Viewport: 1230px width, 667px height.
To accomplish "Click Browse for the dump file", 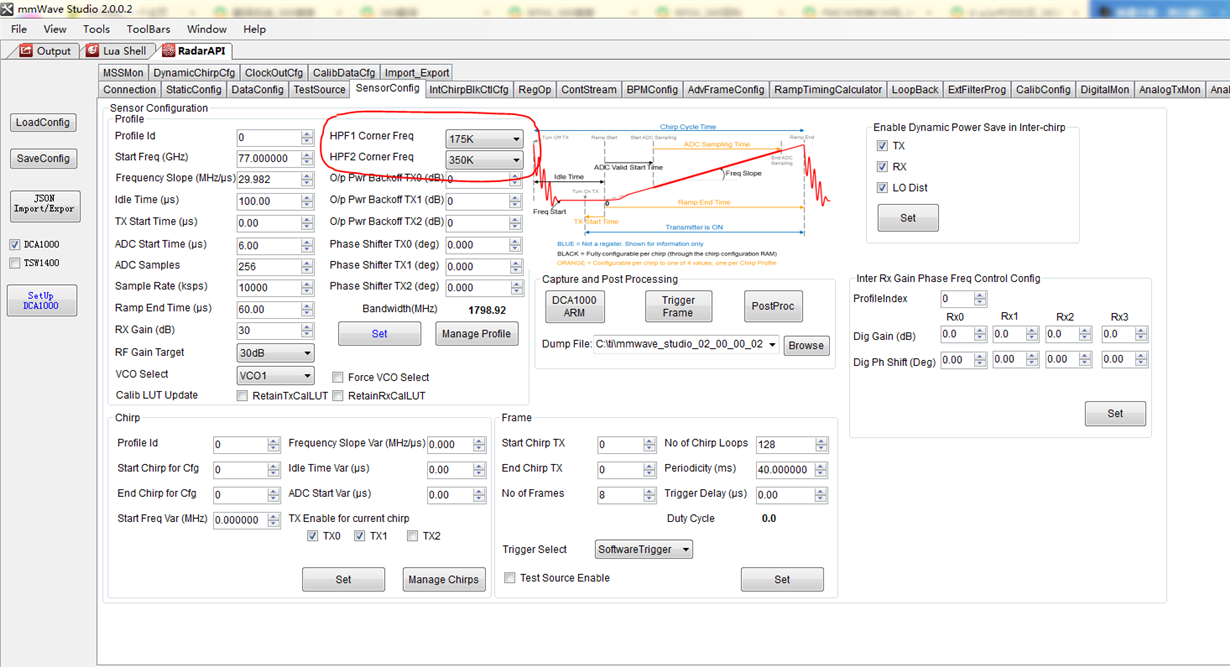I will [806, 345].
